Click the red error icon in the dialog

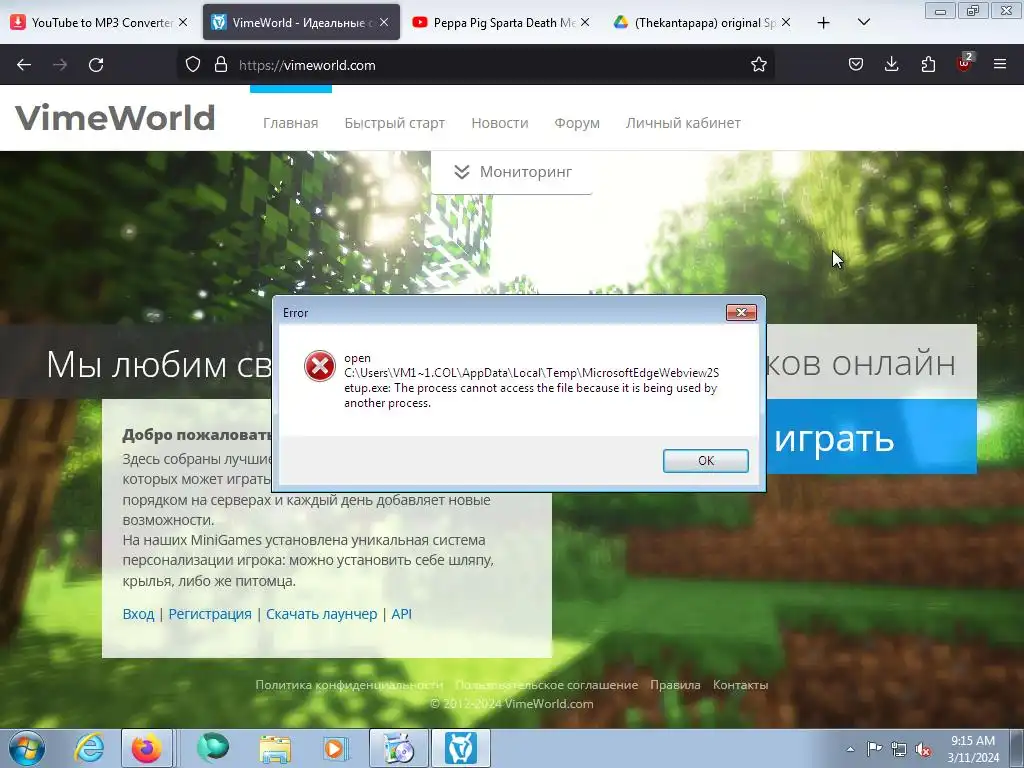(x=319, y=366)
